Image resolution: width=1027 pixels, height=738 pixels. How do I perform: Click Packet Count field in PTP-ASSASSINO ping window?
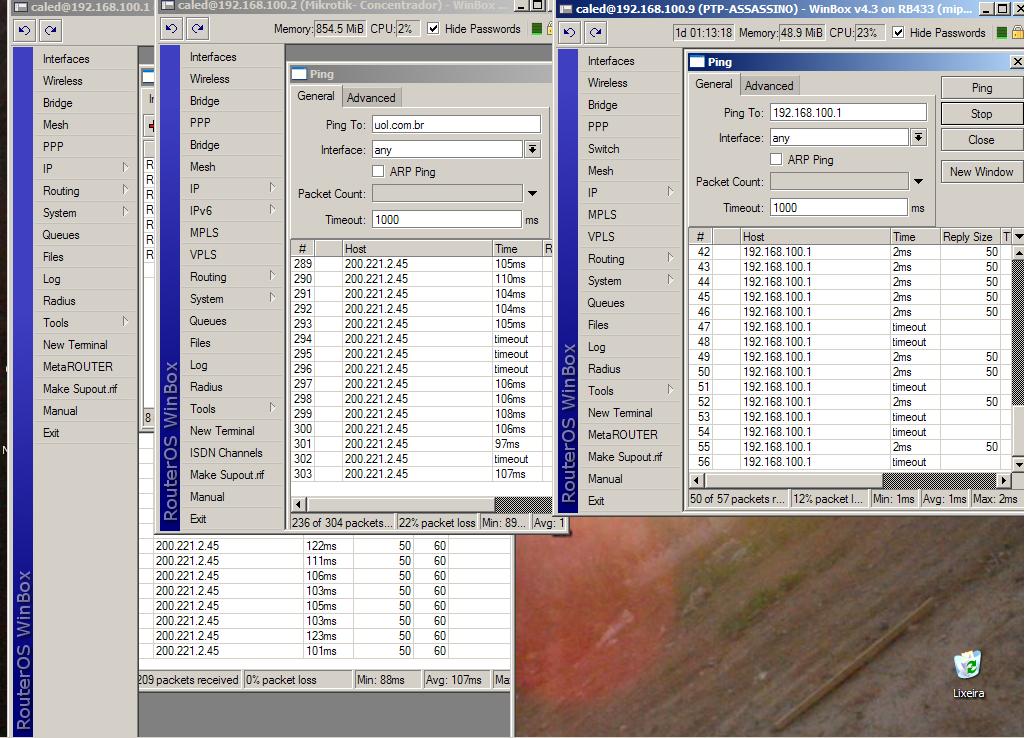click(839, 181)
